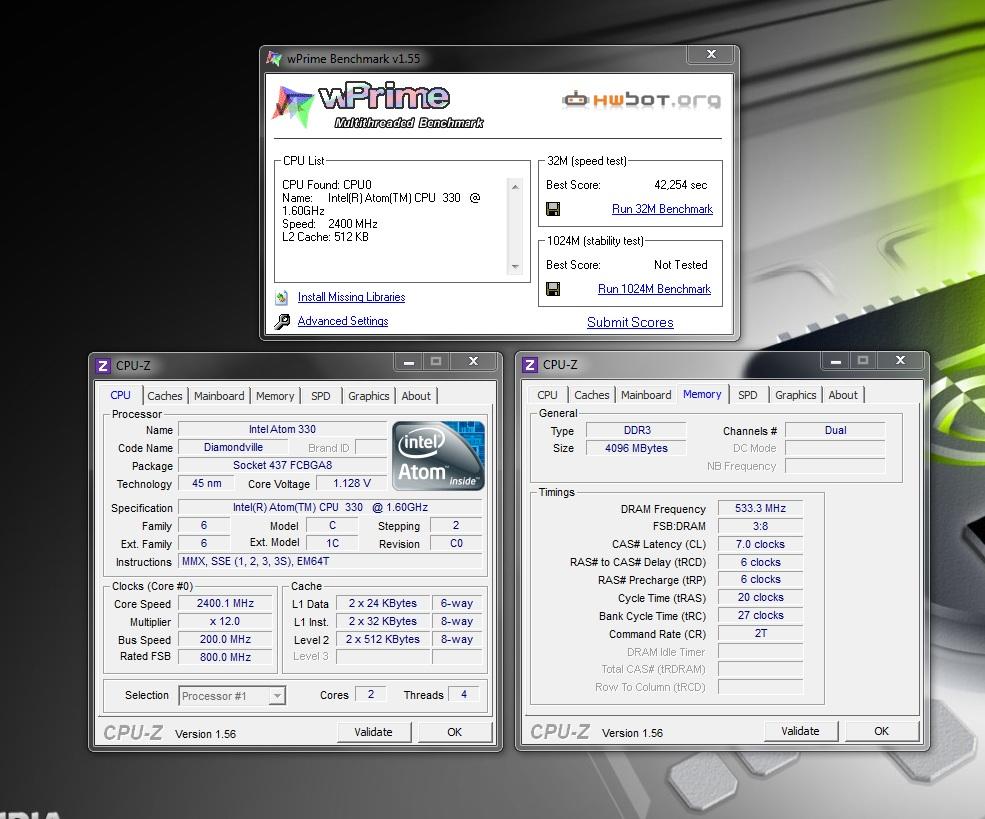Image resolution: width=985 pixels, height=819 pixels.
Task: Click the Multiplier value x 12.0
Action: (226, 622)
